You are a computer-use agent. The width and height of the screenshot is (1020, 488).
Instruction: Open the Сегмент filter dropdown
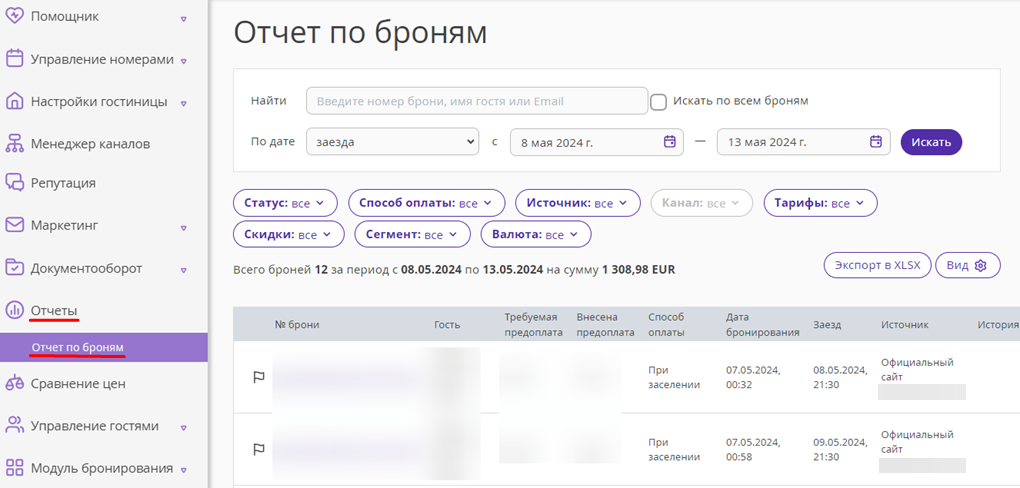(x=412, y=234)
